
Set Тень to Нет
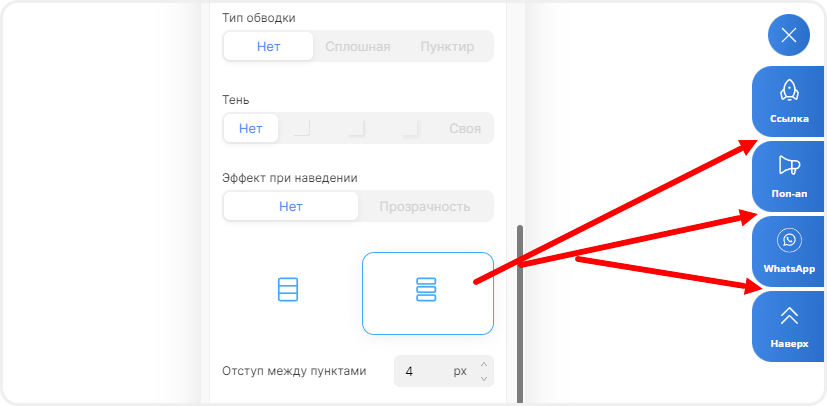pos(251,129)
